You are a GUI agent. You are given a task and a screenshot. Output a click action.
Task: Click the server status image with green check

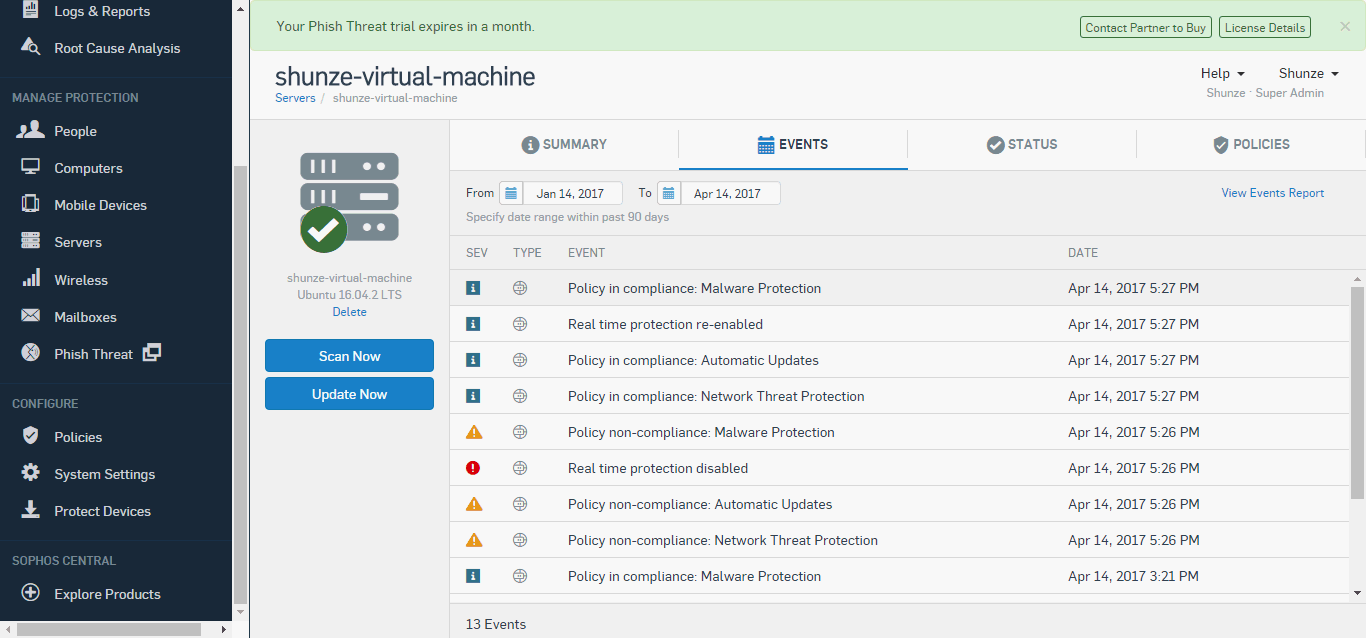[x=349, y=203]
